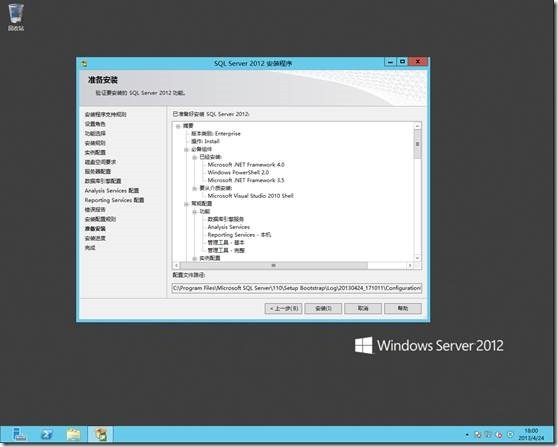Select the 数据库引擎服务 tree row
558x447 pixels.
click(226, 219)
